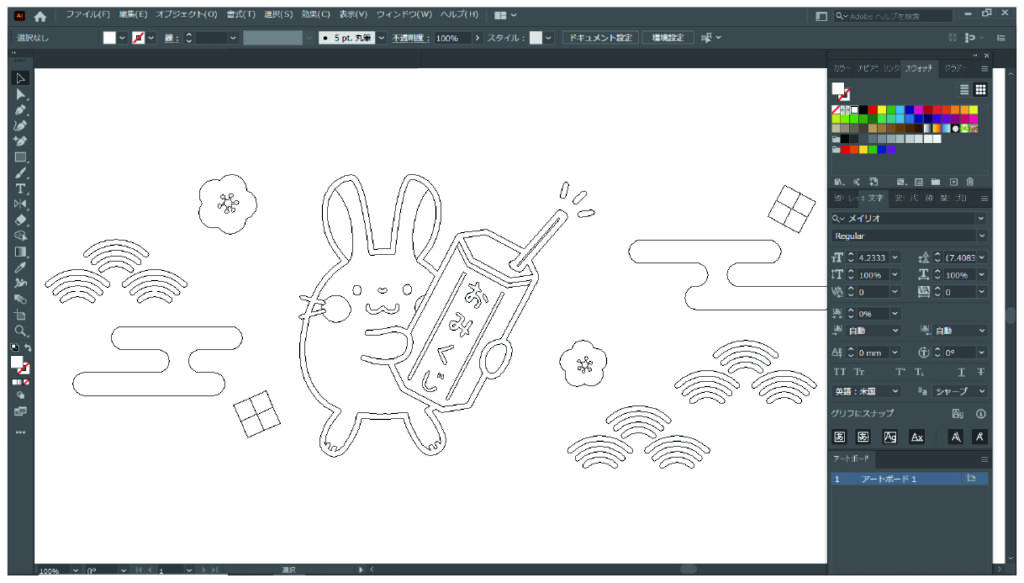This screenshot has width=1024, height=583.
Task: Open the 効果(C) menu
Action: pos(315,14)
